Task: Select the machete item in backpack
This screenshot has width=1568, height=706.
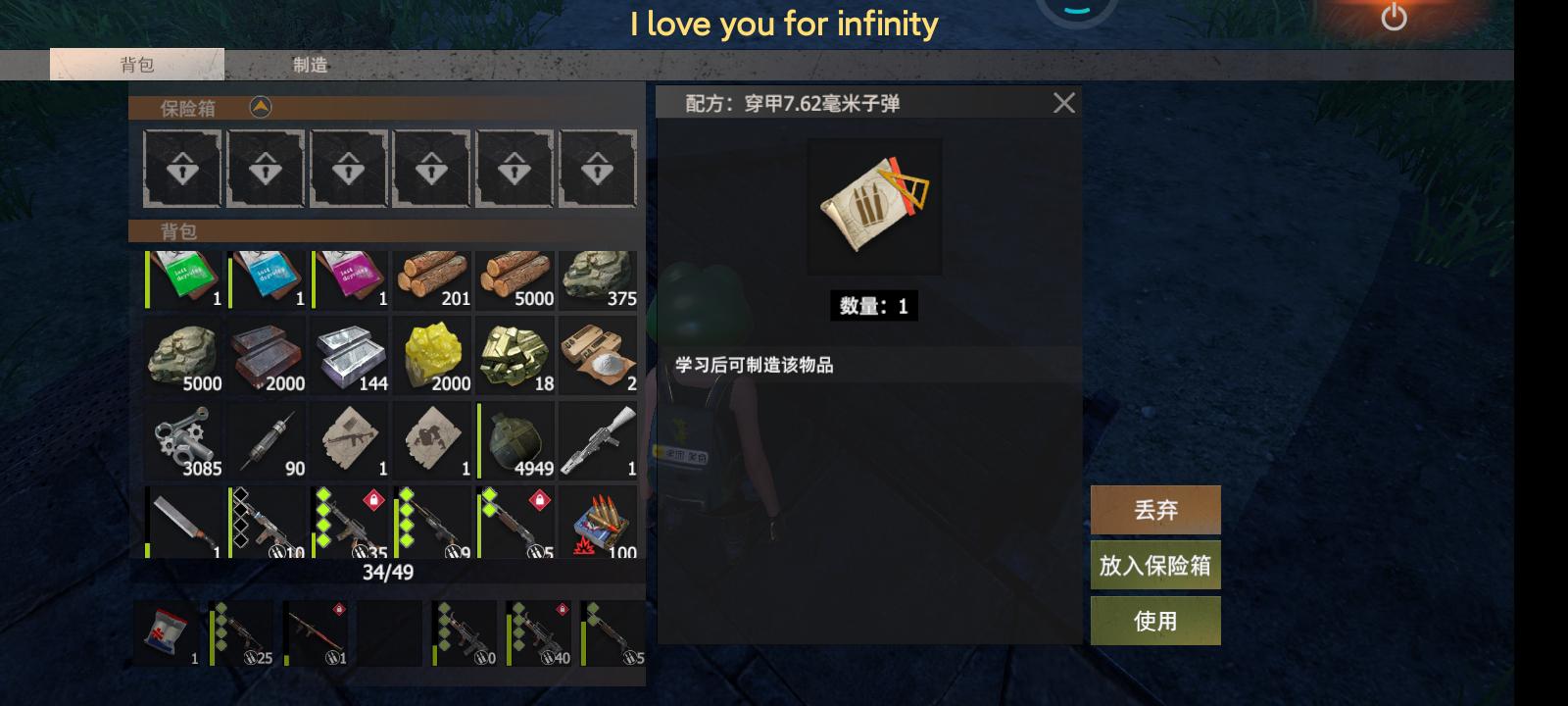Action: pyautogui.click(x=184, y=523)
